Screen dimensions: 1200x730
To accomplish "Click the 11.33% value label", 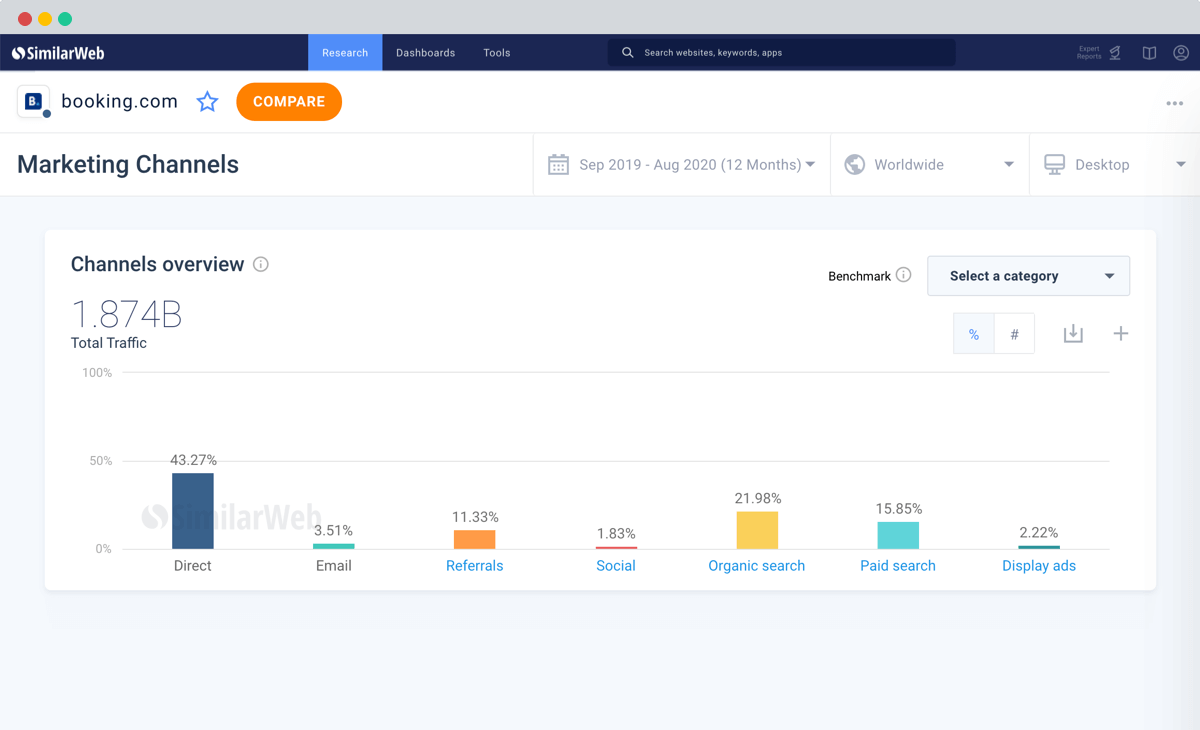I will point(475,517).
